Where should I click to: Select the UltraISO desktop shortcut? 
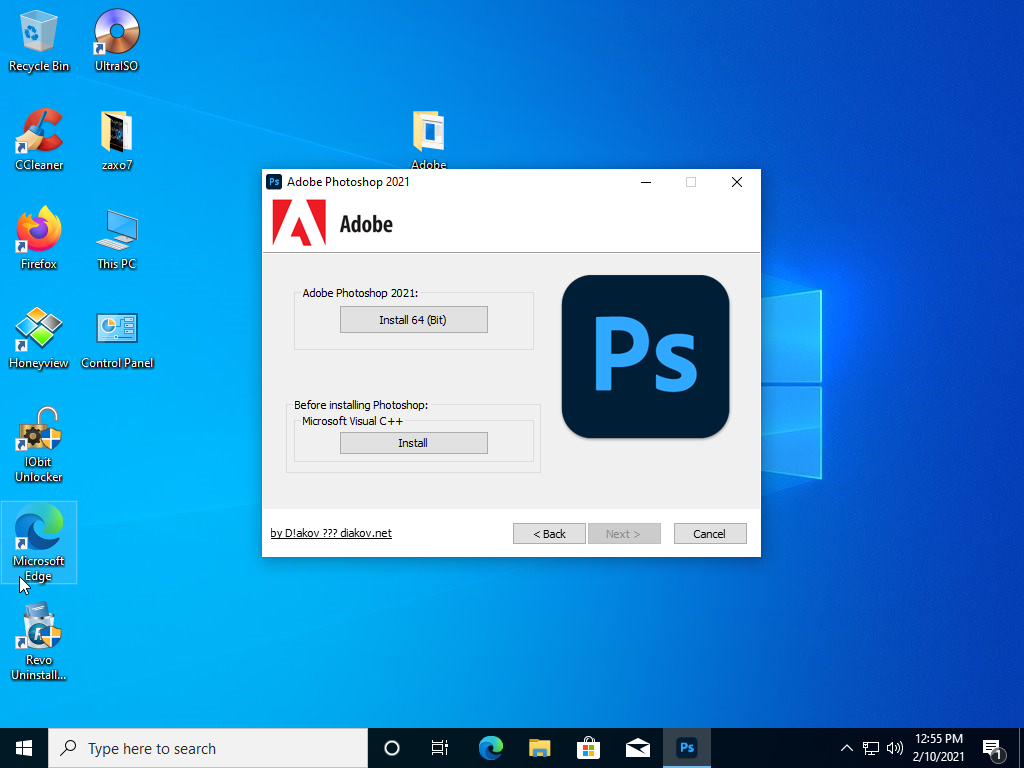[116, 40]
